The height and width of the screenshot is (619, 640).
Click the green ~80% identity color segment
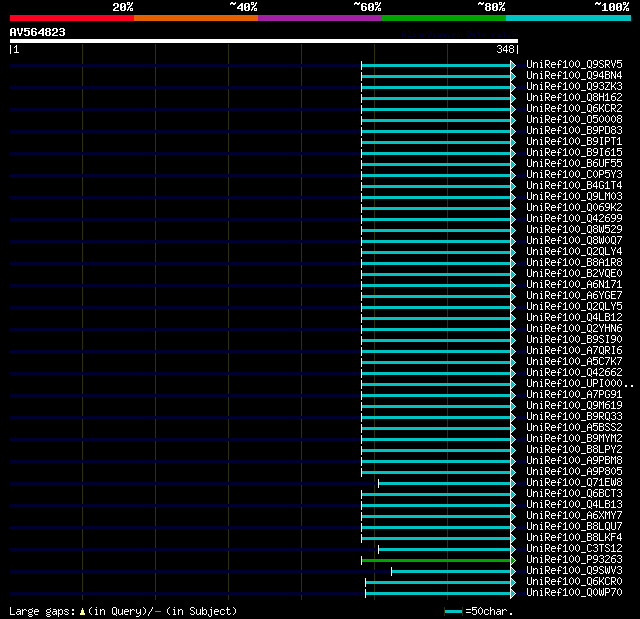(444, 18)
